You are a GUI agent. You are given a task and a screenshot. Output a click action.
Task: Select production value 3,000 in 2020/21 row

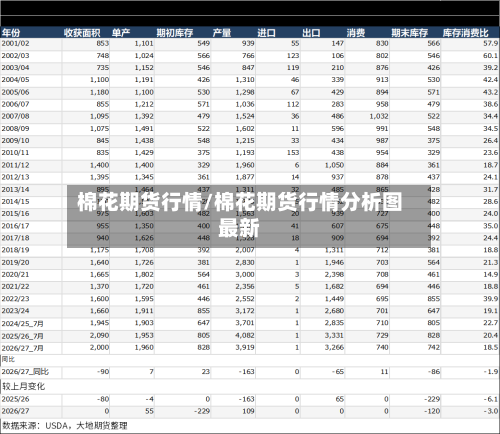pyautogui.click(x=245, y=274)
